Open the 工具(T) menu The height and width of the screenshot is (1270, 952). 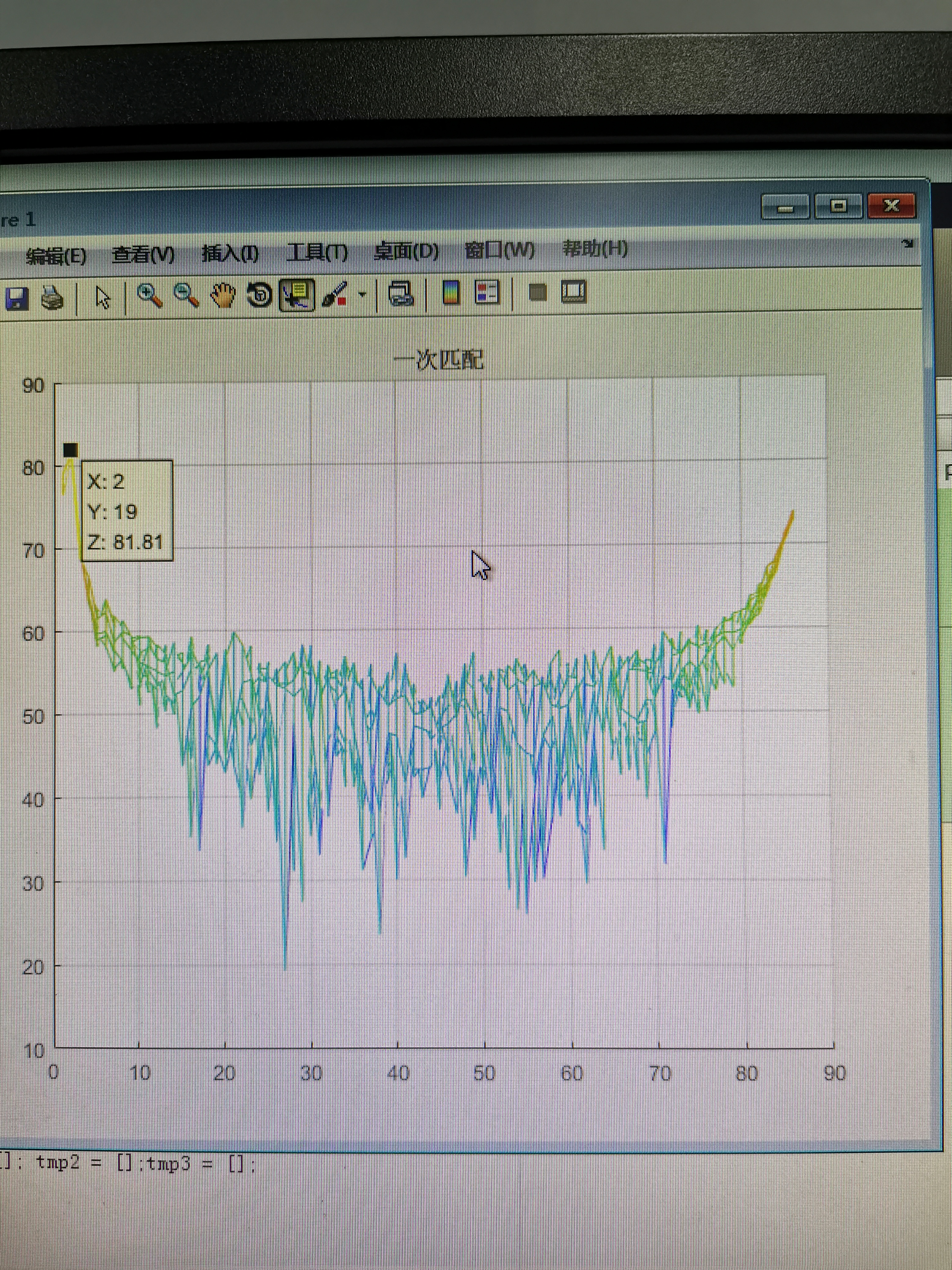tap(317, 252)
